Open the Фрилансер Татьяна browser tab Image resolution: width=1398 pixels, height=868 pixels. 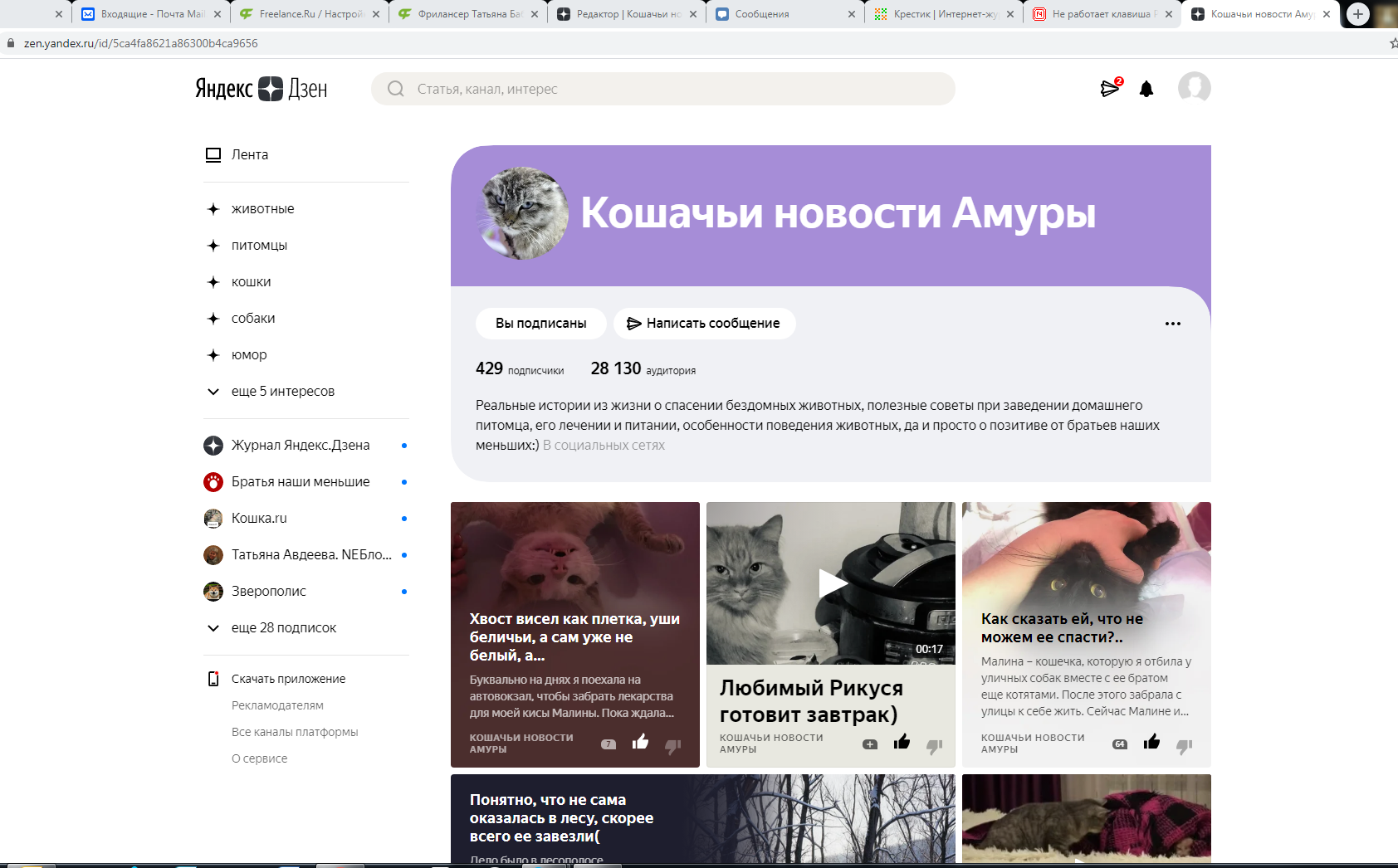tap(465, 13)
